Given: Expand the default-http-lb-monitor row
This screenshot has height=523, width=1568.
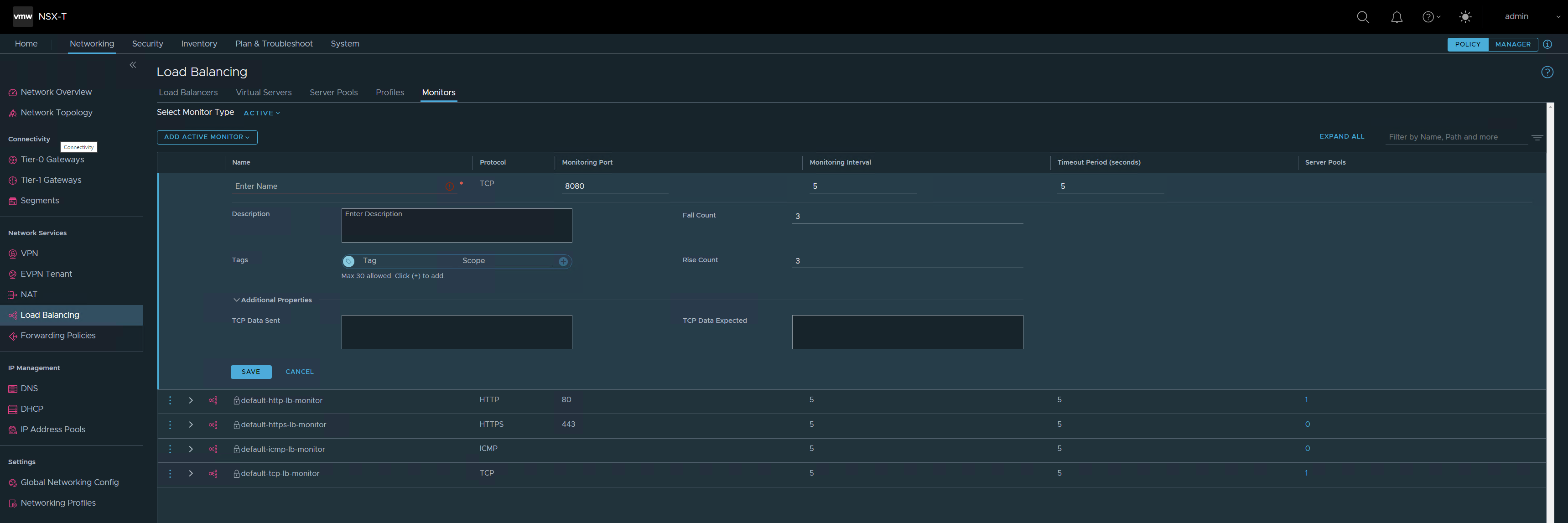Looking at the screenshot, I should point(191,401).
